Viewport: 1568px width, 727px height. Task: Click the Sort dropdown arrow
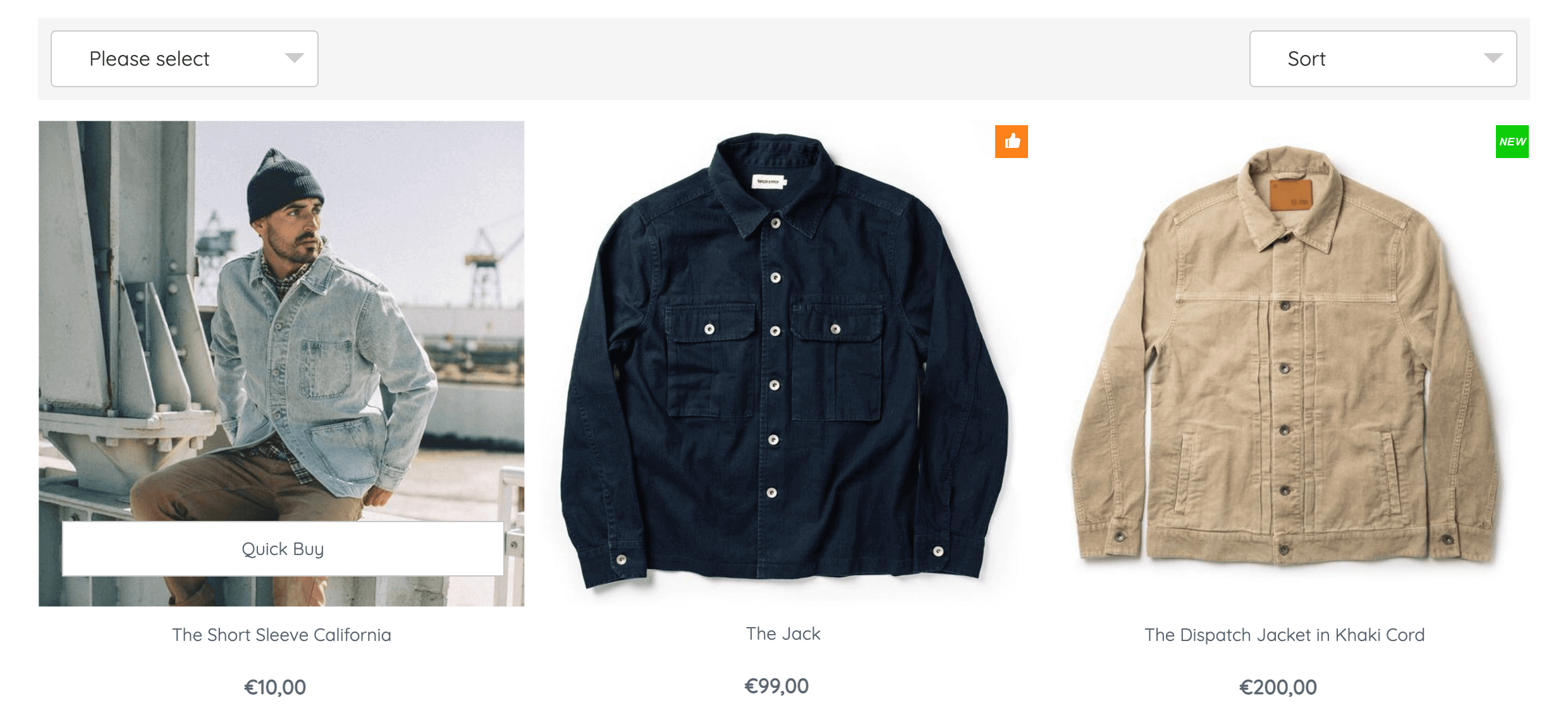[1493, 58]
